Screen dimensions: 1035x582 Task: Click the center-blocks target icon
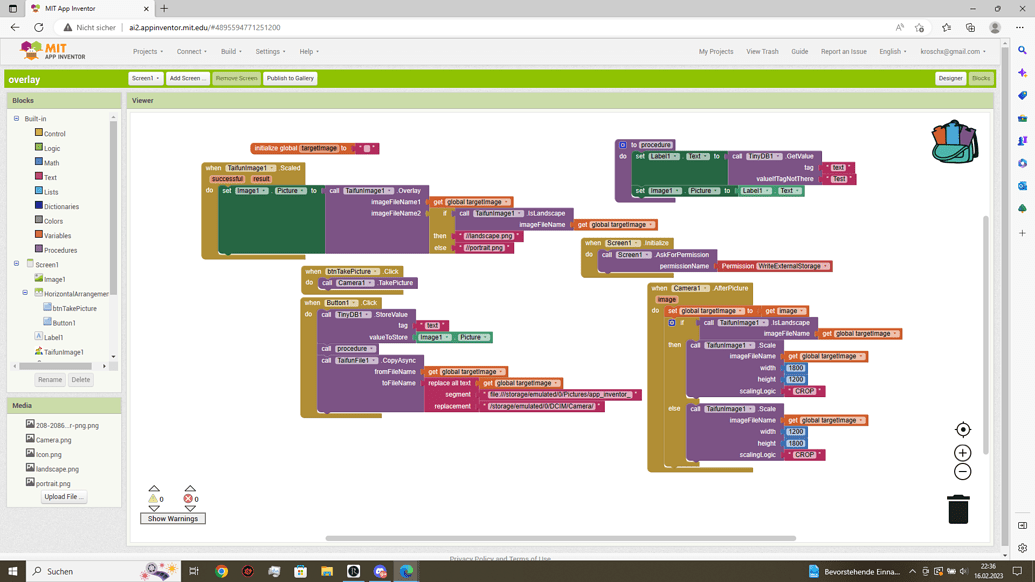(962, 429)
